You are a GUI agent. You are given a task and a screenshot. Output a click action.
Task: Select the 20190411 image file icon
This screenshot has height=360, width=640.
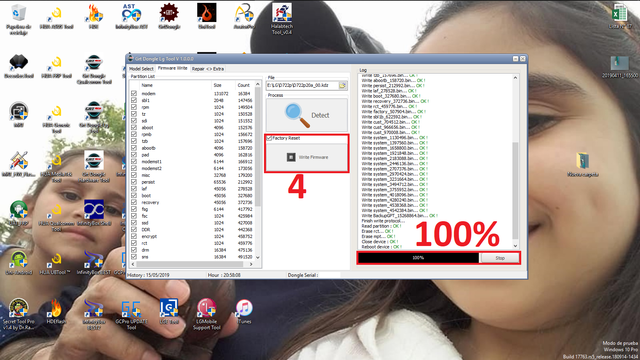(620, 67)
